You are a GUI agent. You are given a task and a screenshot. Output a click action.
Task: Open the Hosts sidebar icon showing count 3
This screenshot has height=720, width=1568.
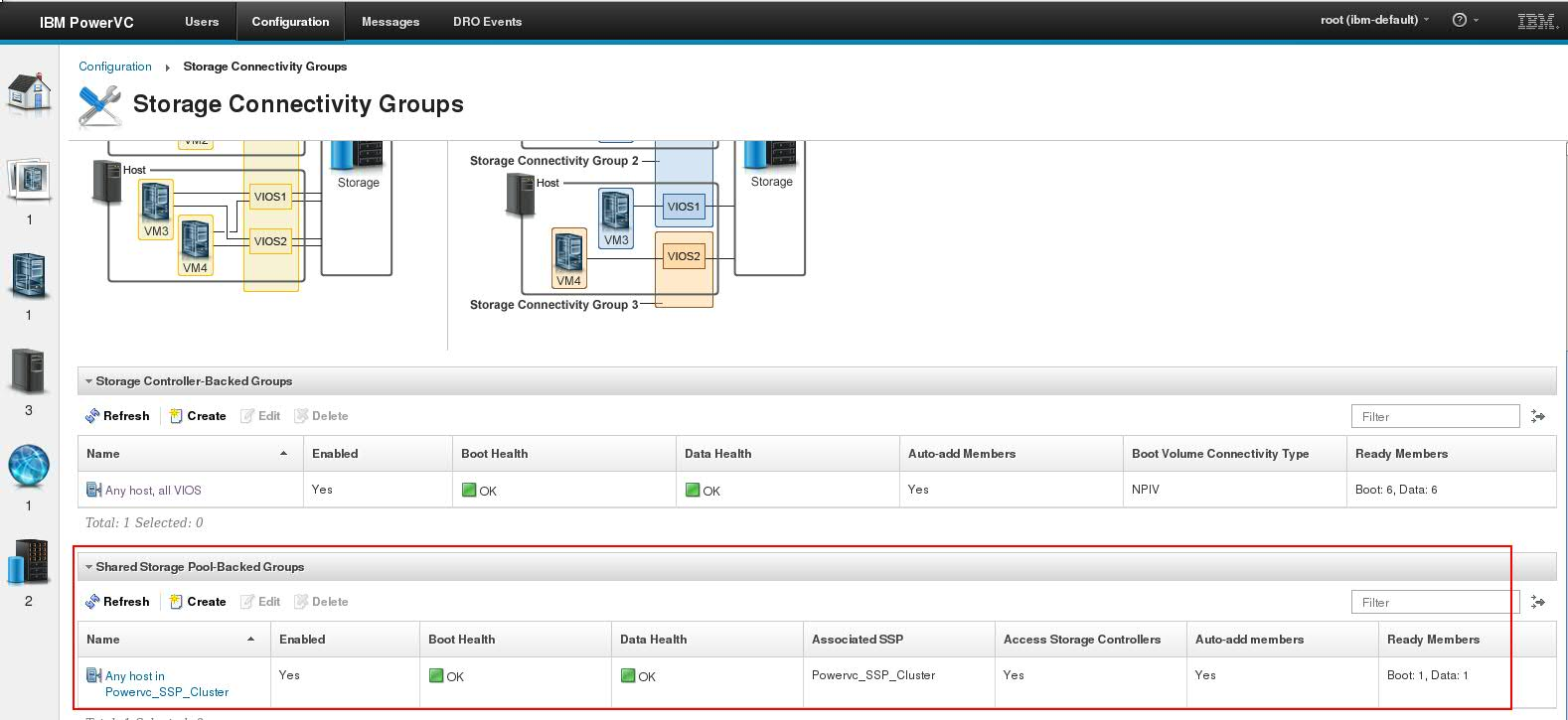coord(29,372)
